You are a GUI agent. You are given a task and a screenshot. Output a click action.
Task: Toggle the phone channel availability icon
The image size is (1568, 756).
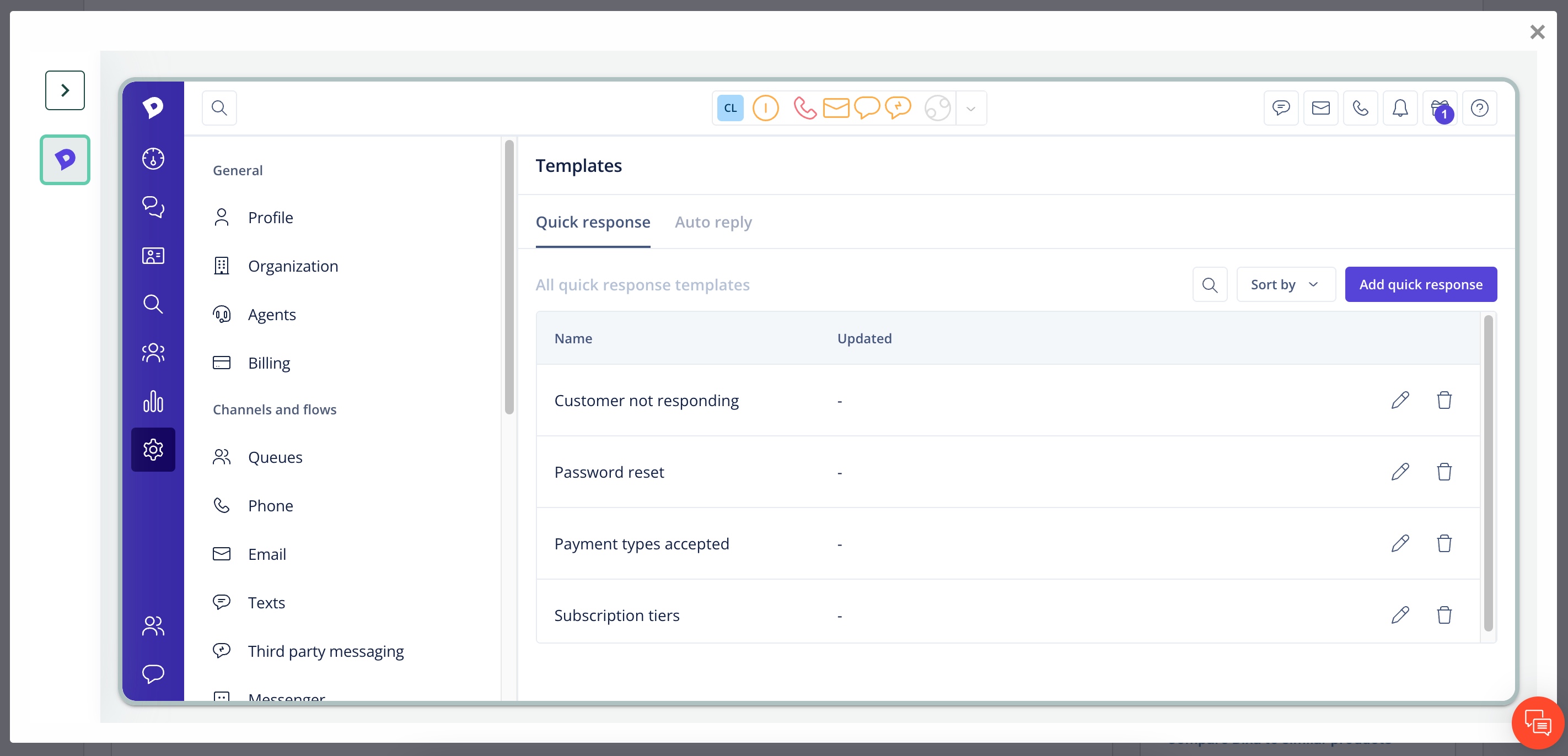pyautogui.click(x=805, y=108)
